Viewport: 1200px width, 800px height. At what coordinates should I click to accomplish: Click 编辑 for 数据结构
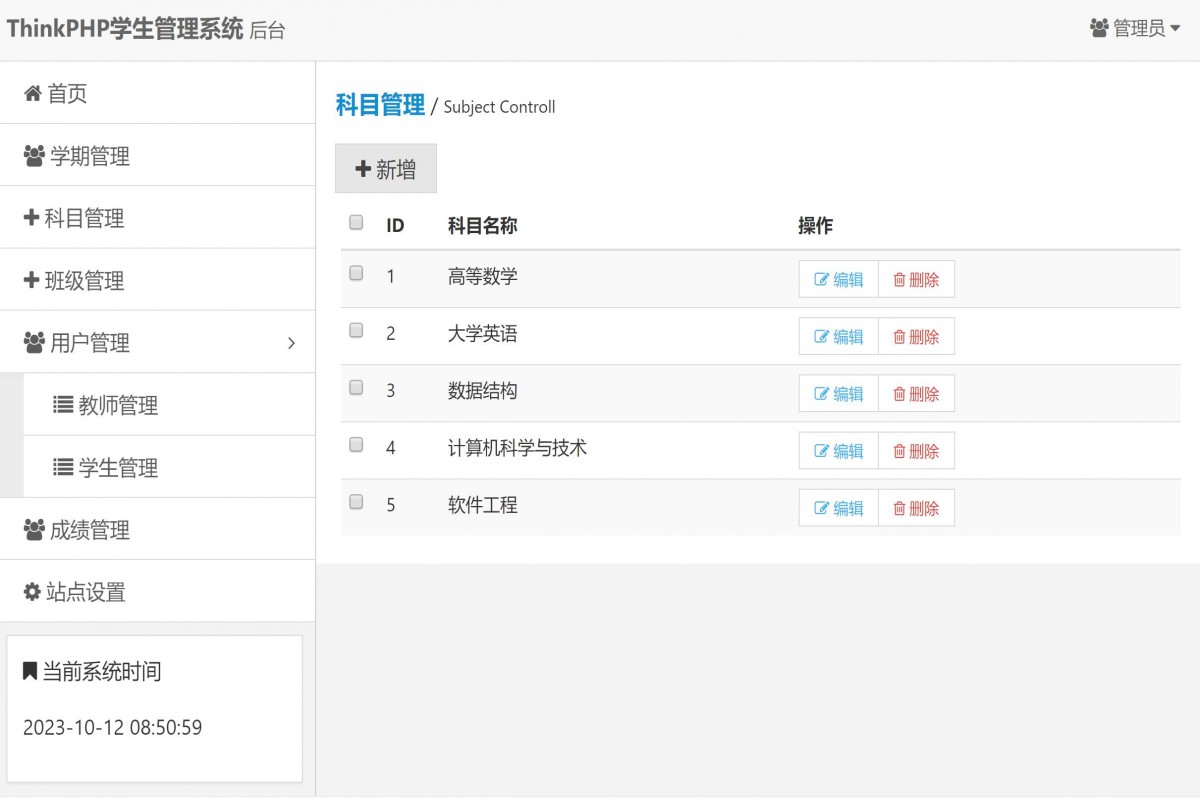tap(838, 393)
